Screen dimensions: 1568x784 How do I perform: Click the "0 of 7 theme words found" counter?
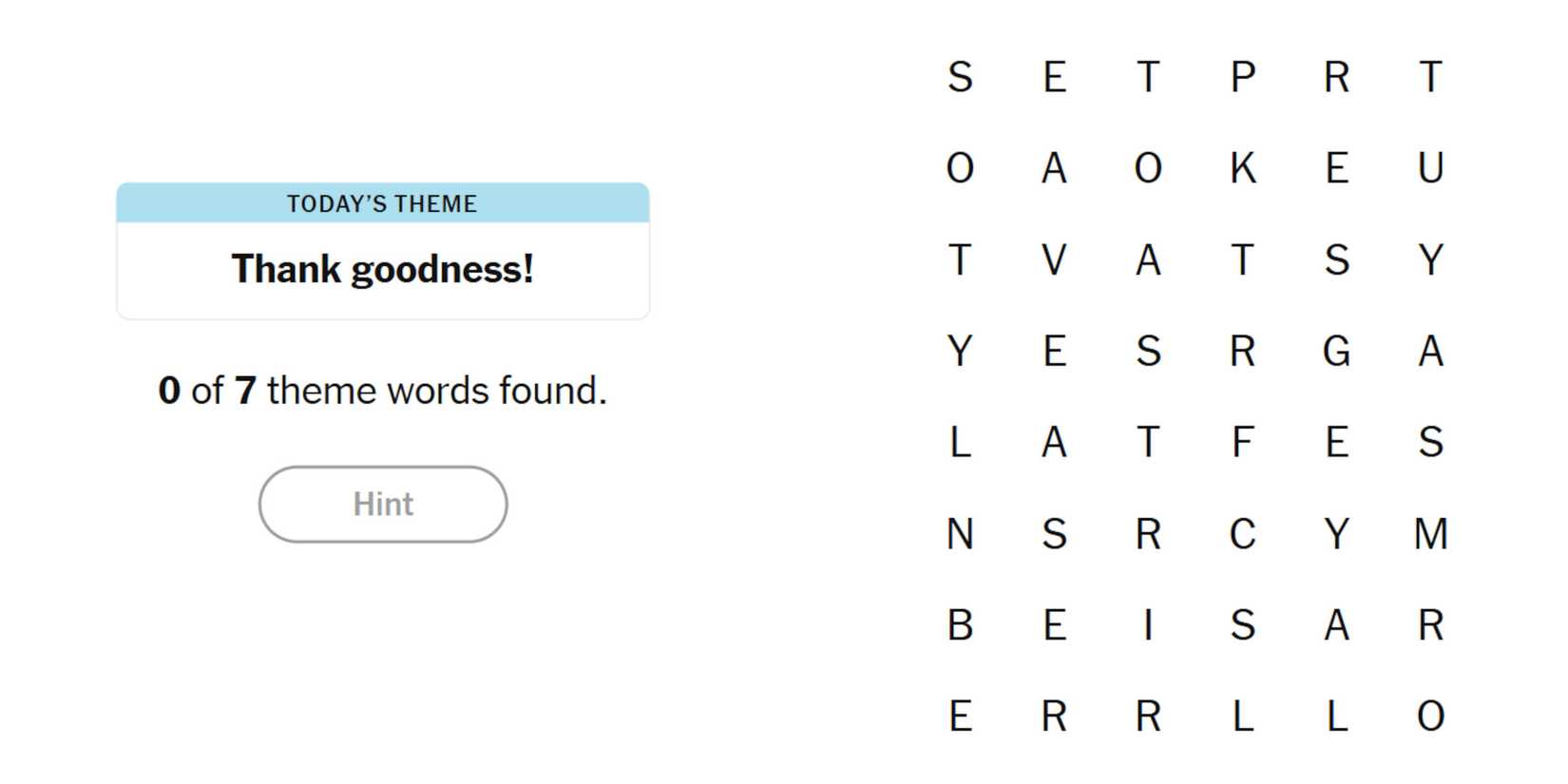point(382,391)
